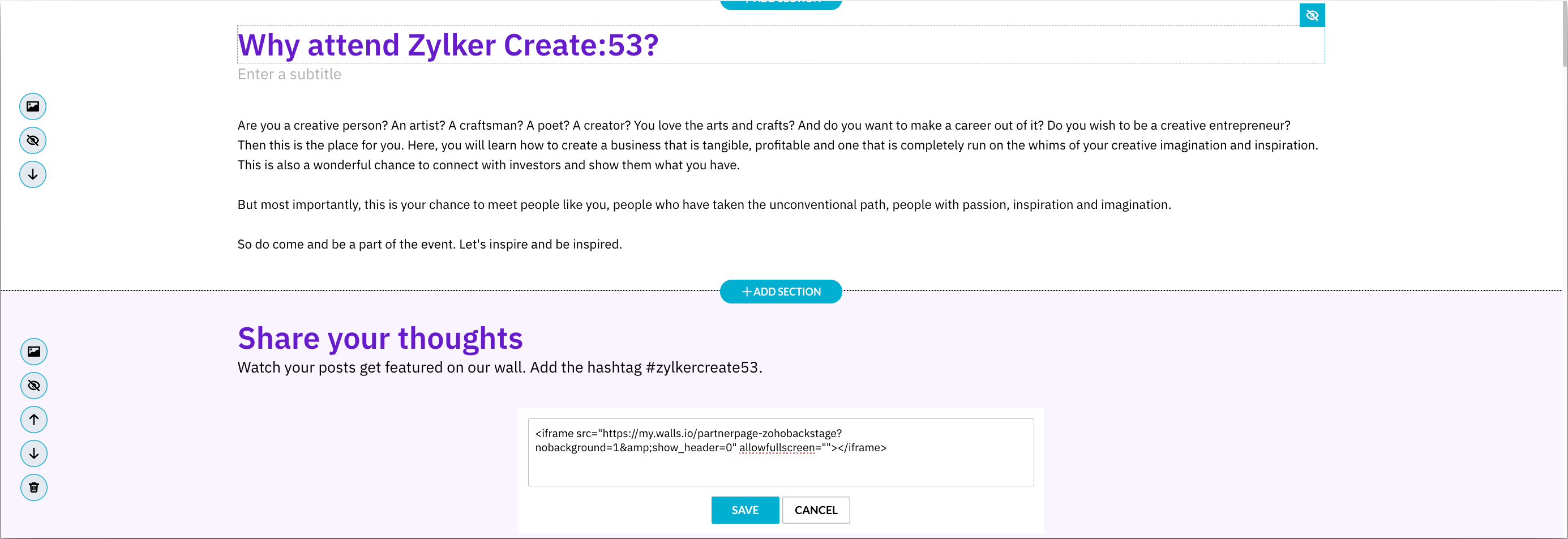Image resolution: width=1568 pixels, height=539 pixels.
Task: Move the Why attend section down
Action: [33, 175]
